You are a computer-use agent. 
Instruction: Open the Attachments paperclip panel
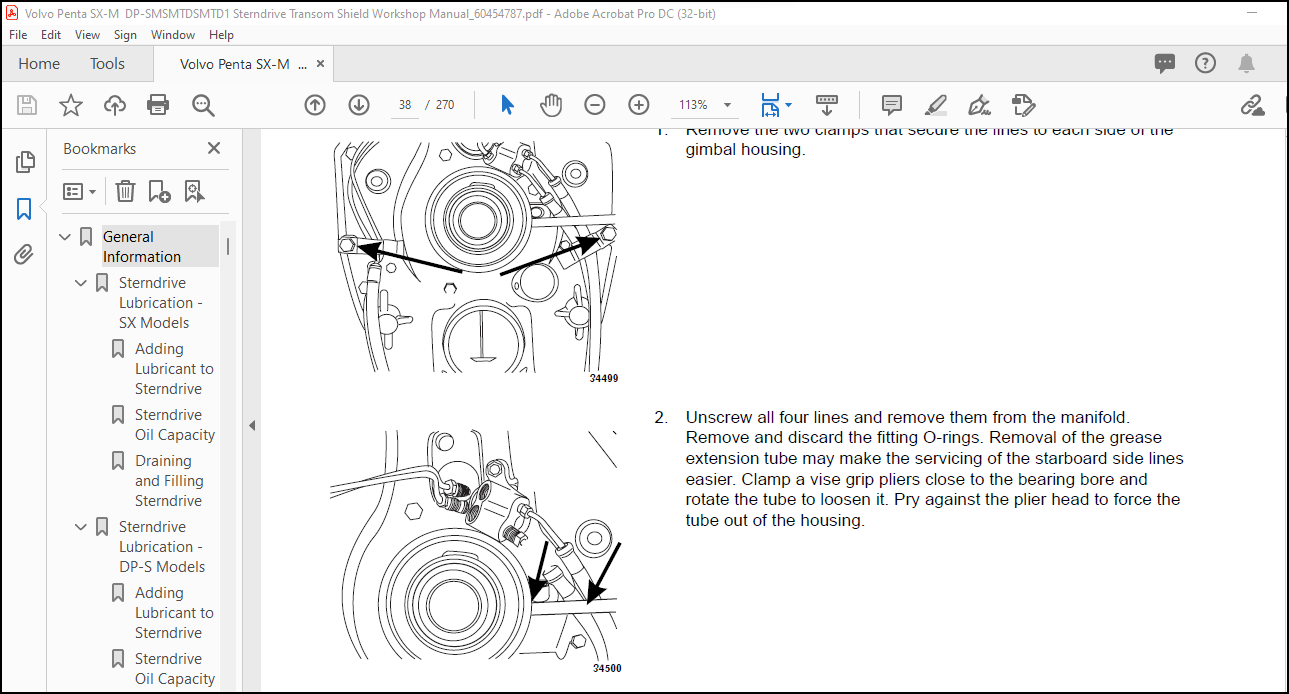tap(24, 255)
